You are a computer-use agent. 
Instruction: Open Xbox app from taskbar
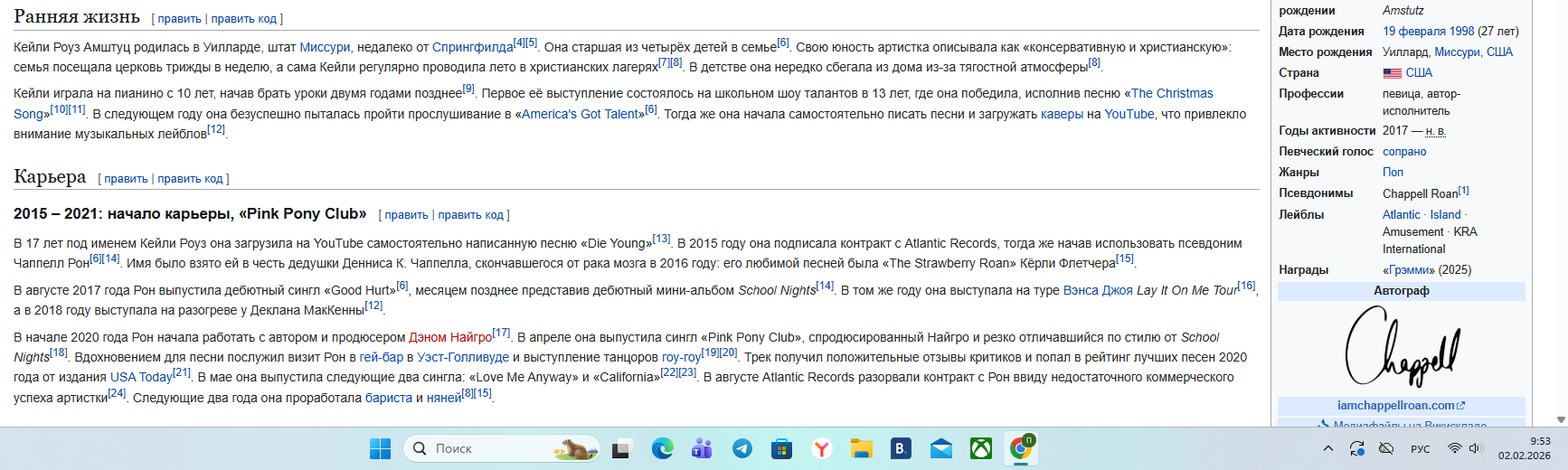coord(981,448)
